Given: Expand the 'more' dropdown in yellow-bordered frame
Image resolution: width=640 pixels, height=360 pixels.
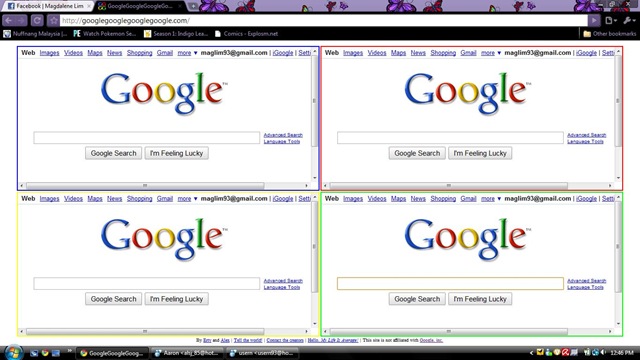Looking at the screenshot, I should pyautogui.click(x=187, y=199).
